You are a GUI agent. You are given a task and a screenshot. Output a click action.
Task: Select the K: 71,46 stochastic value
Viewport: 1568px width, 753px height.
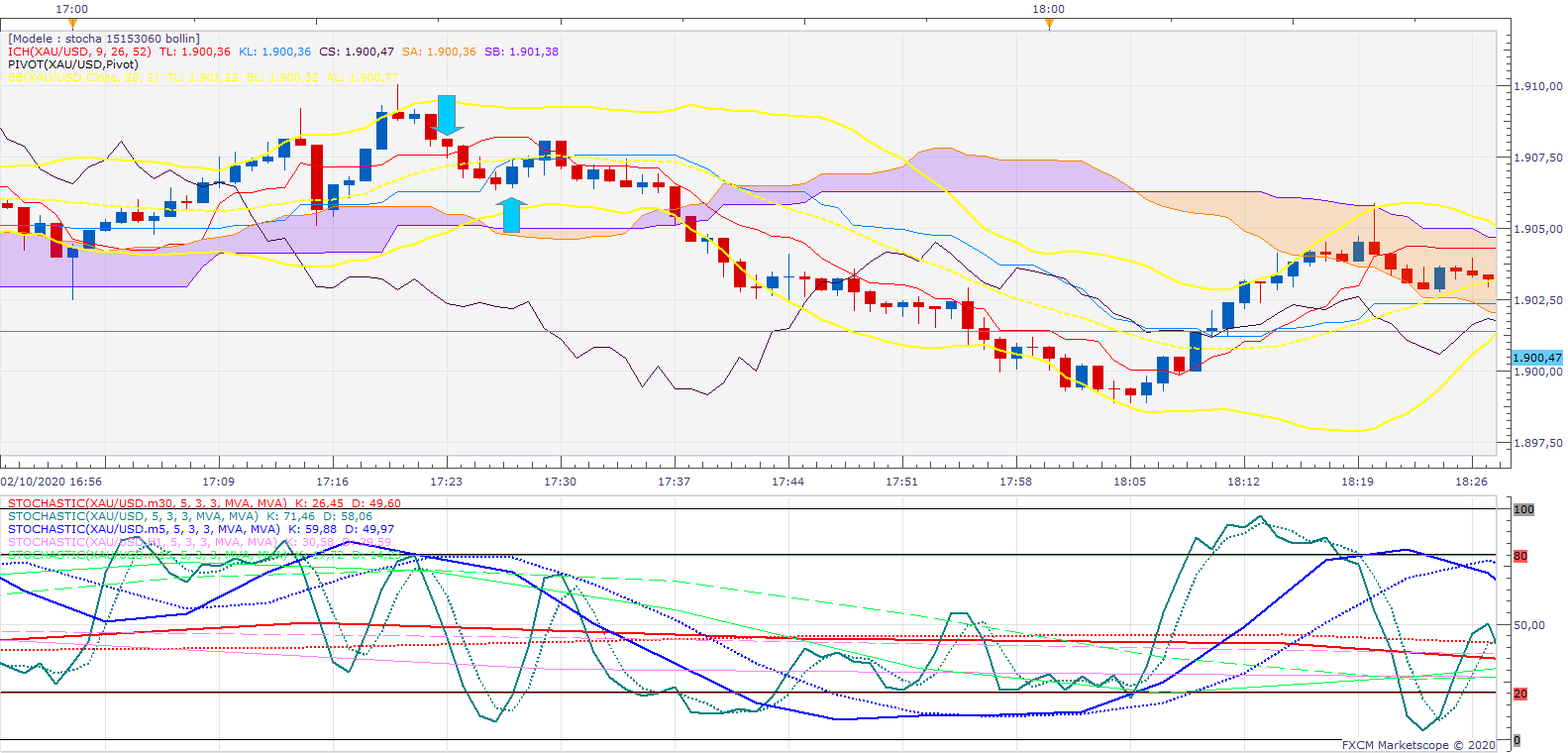coord(290,516)
